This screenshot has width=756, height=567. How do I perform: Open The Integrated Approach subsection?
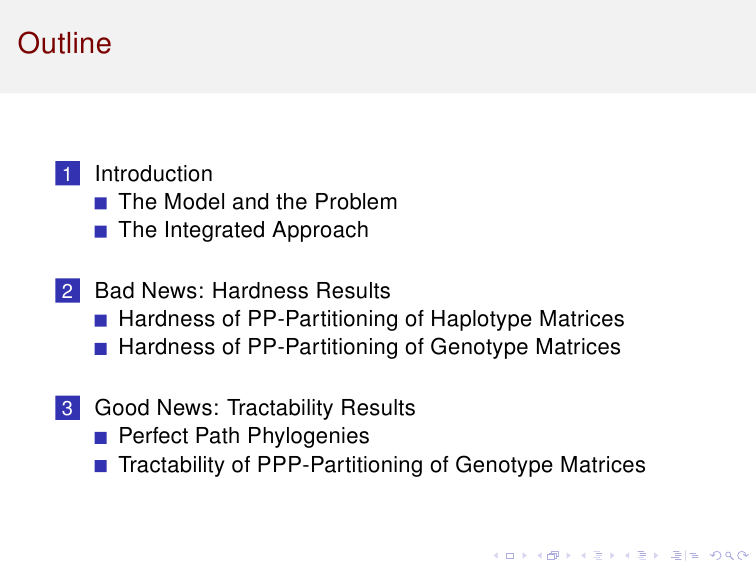243,230
